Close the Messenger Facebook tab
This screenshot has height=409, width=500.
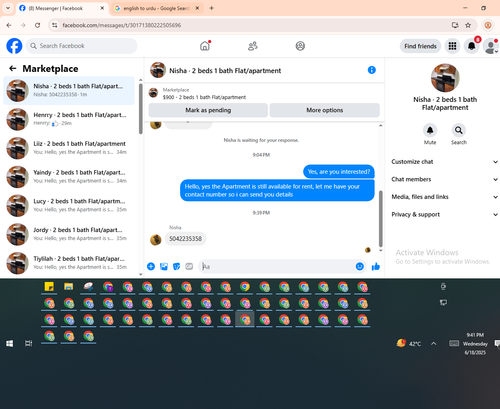click(x=102, y=8)
